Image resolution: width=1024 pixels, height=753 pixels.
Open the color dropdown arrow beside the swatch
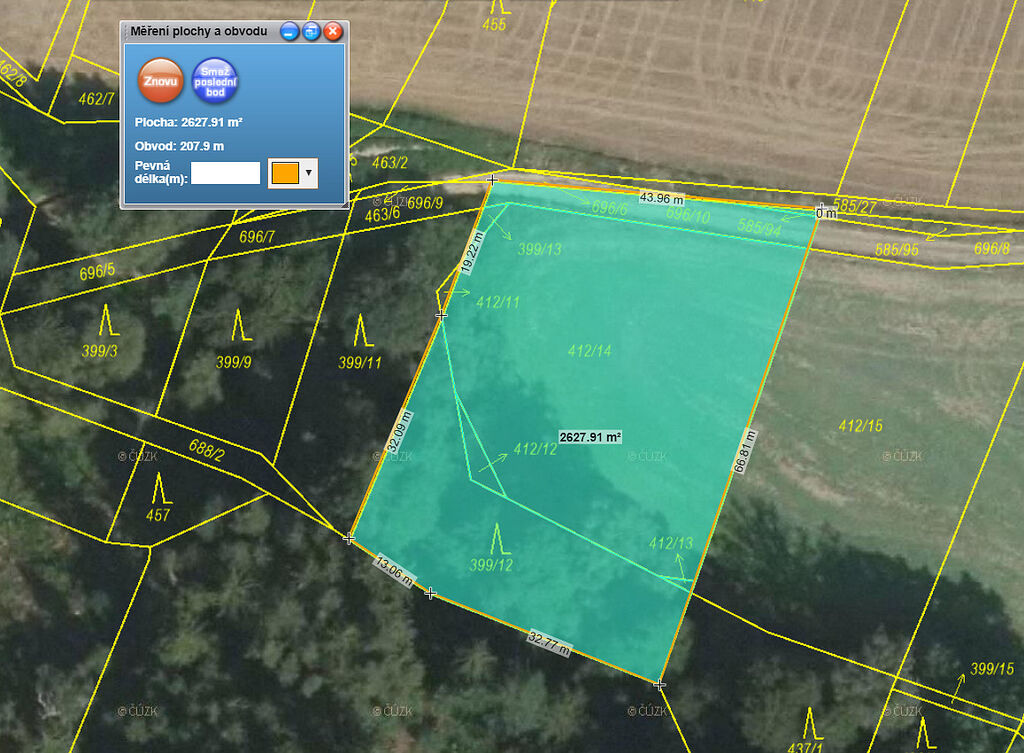308,173
